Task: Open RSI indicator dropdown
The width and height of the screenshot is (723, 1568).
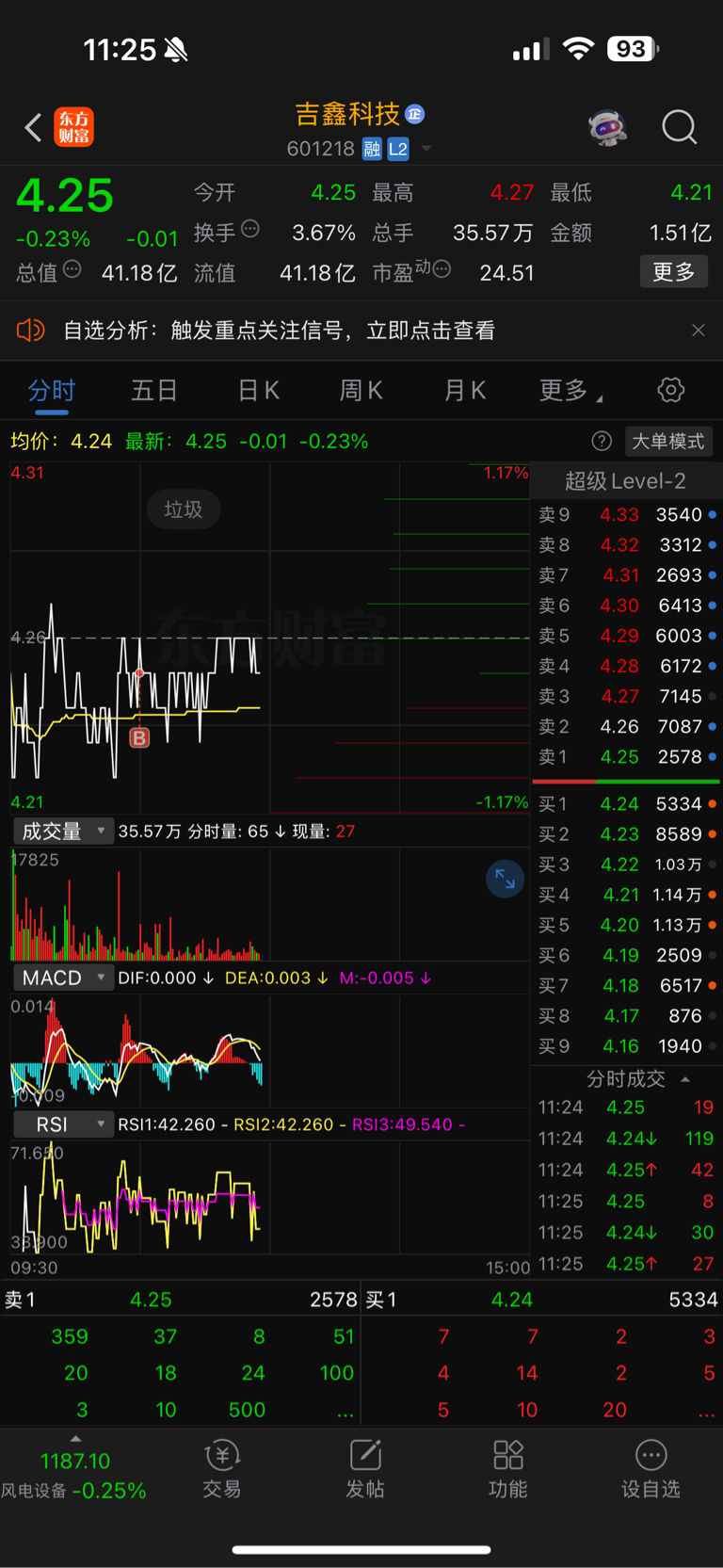Action: [62, 1124]
